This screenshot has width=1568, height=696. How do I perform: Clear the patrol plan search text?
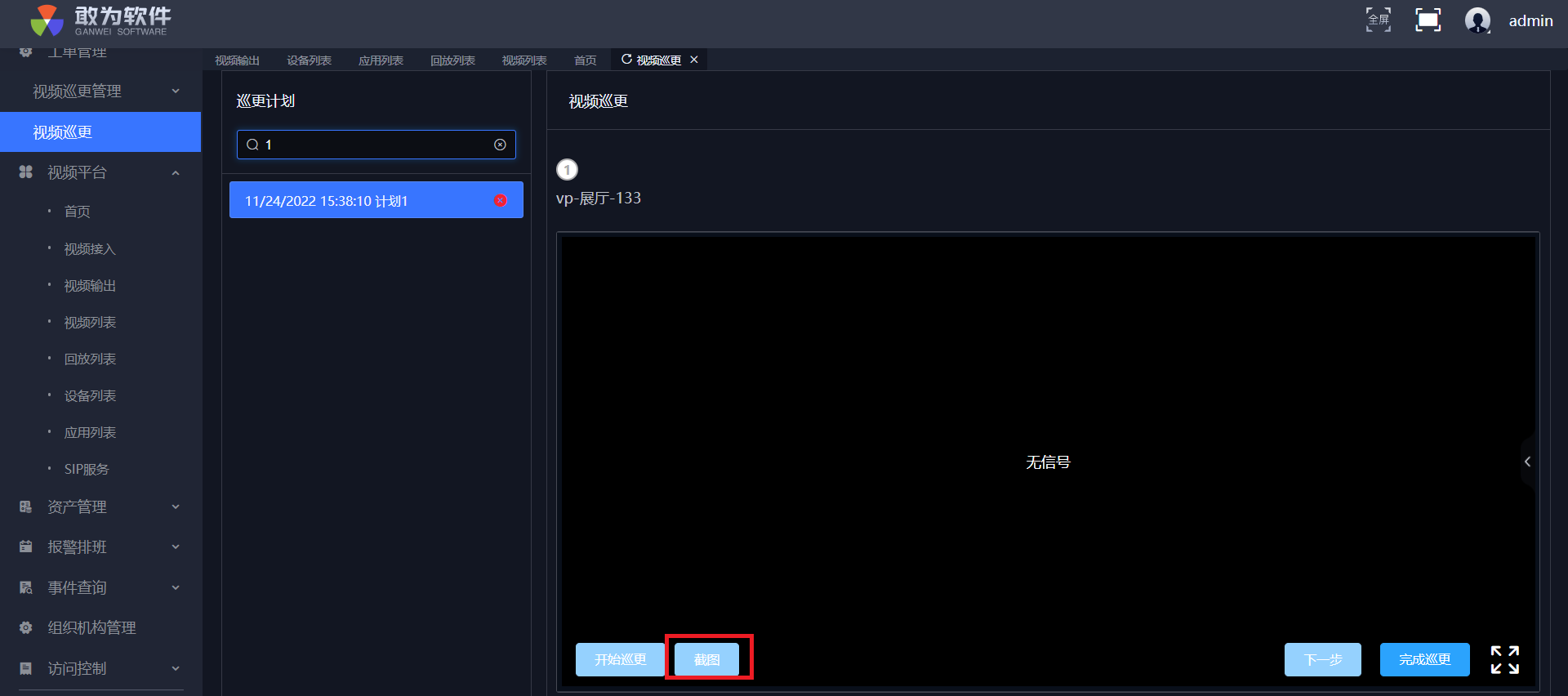click(x=500, y=145)
